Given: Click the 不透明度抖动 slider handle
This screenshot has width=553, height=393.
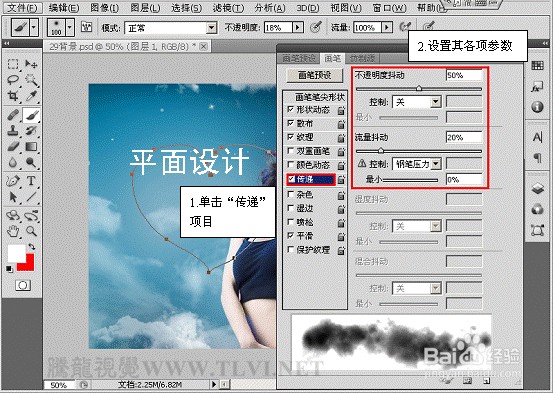Looking at the screenshot, I should point(419,88).
